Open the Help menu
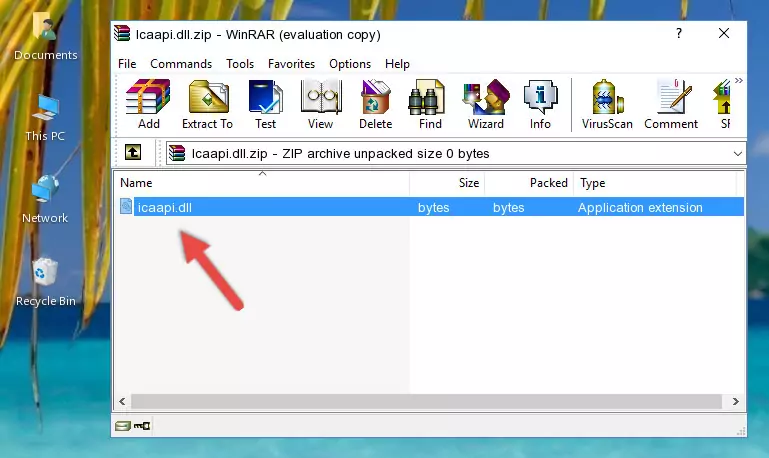 pyautogui.click(x=397, y=64)
